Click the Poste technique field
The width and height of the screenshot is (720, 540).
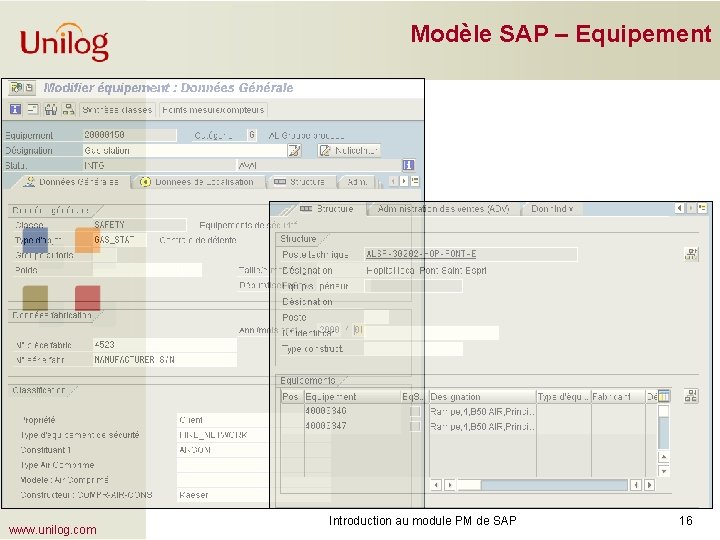tap(471, 254)
